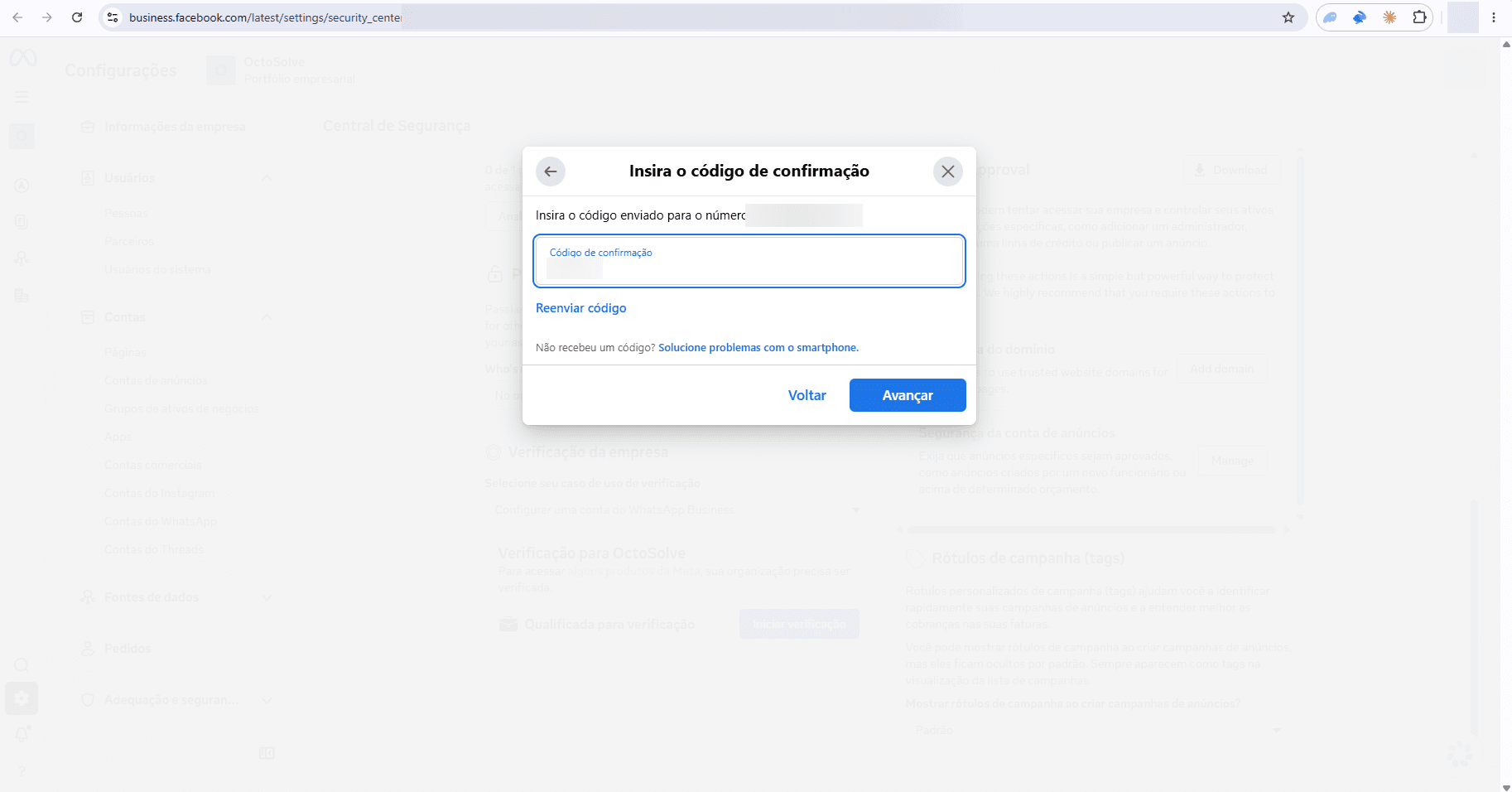Viewport: 1512px width, 792px height.
Task: Click the back arrow icon in dialog header
Action: [x=551, y=171]
